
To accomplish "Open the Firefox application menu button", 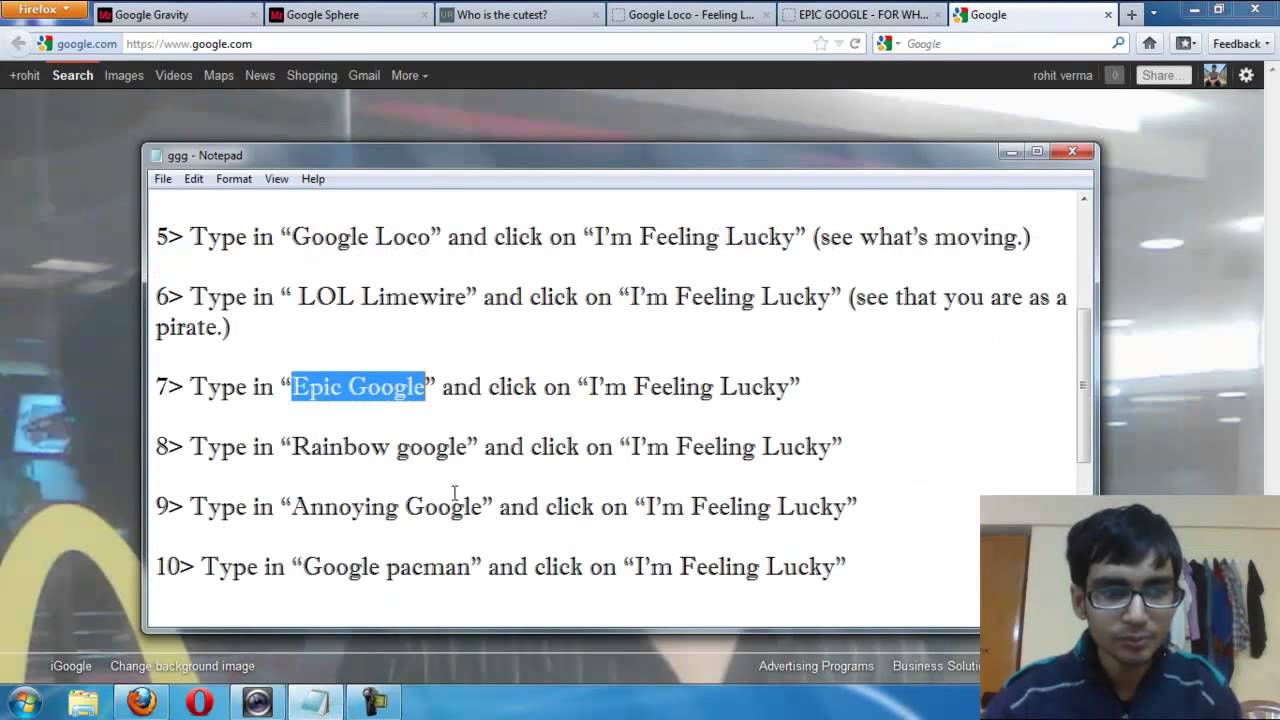I will click(x=44, y=10).
